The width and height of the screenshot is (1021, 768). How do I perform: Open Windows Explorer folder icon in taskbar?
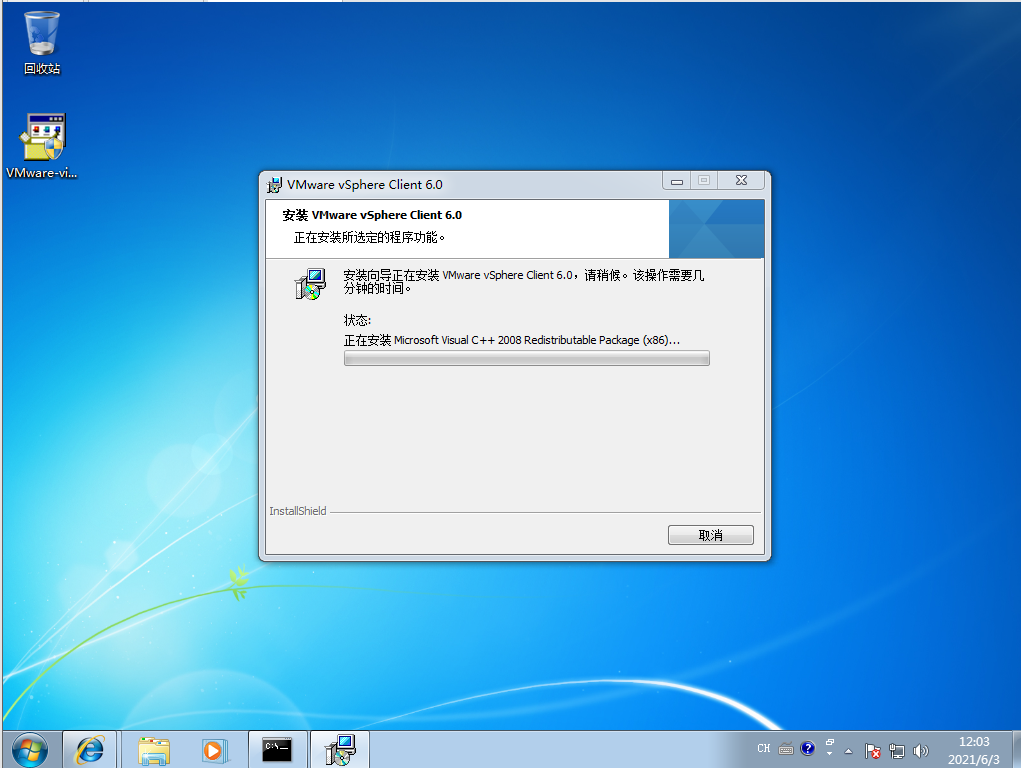pyautogui.click(x=154, y=750)
